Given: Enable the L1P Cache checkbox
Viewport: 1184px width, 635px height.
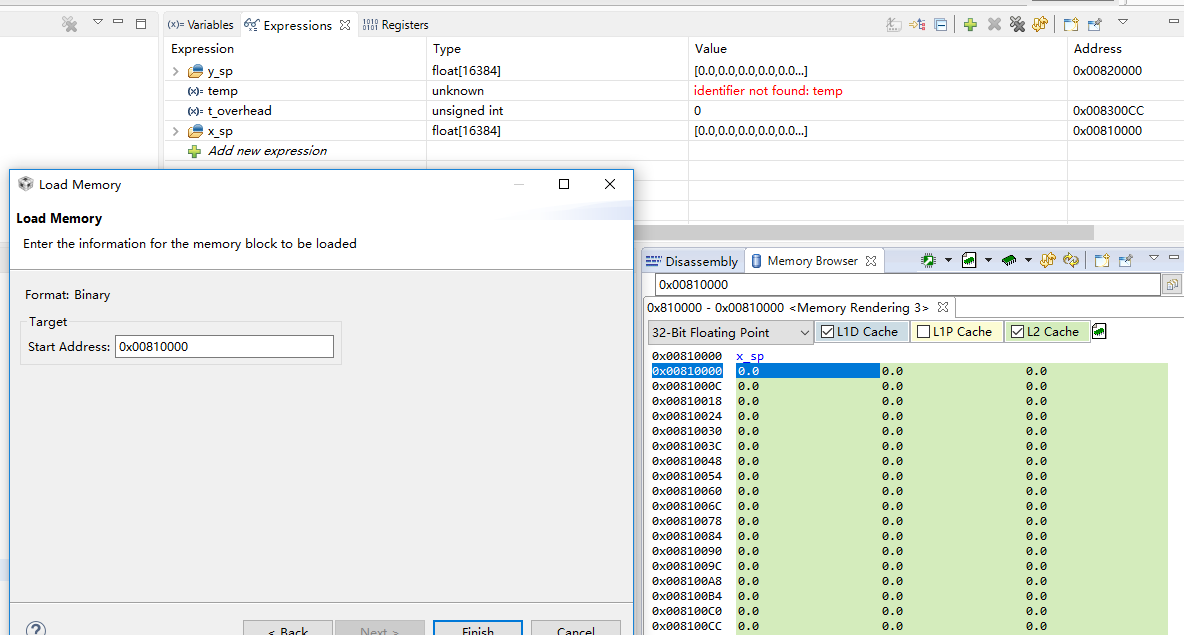Looking at the screenshot, I should click(923, 331).
